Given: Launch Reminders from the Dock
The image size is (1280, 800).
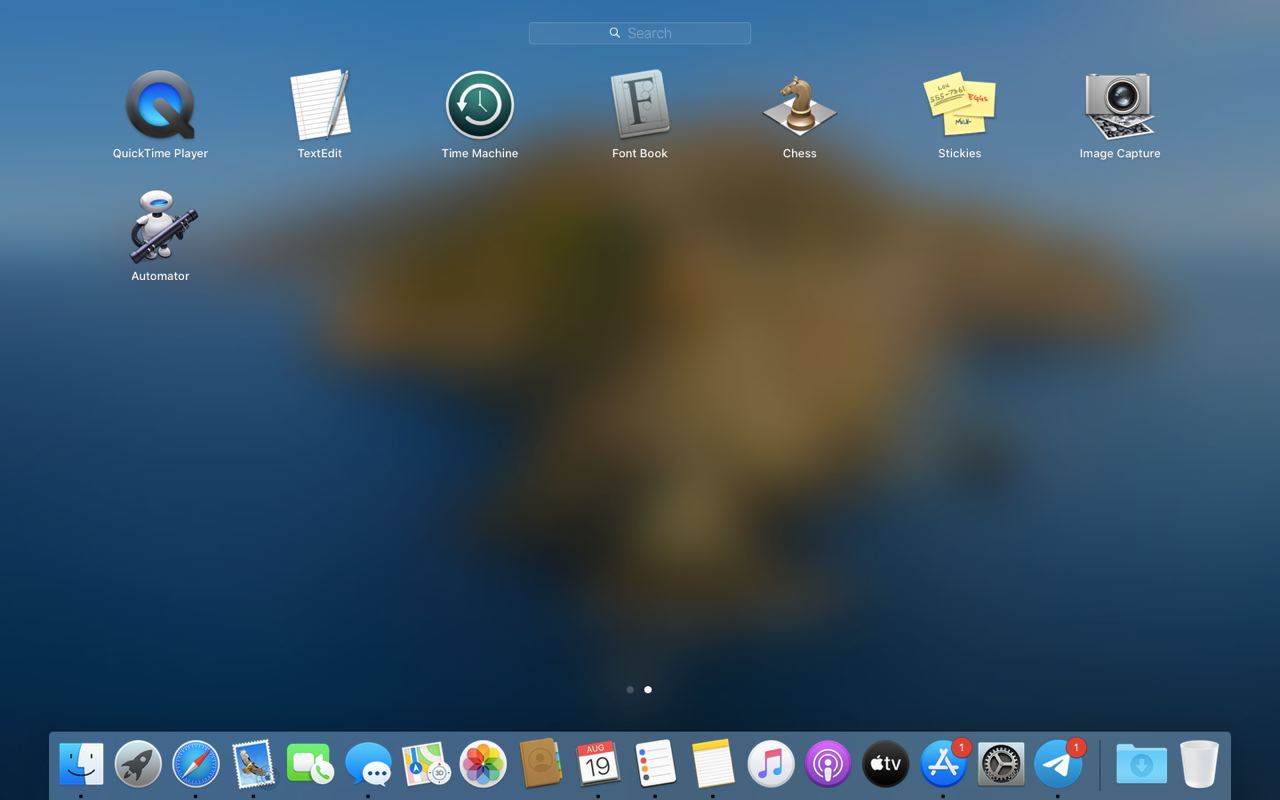Looking at the screenshot, I should click(x=655, y=764).
